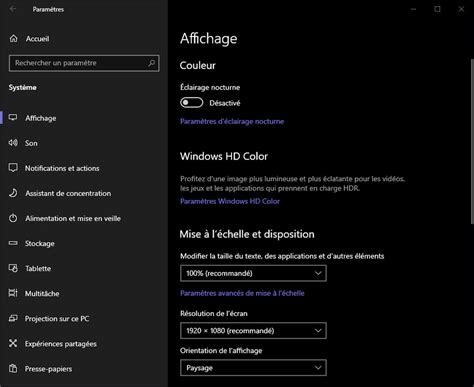Select Son in sidebar
Viewport: 474px width, 387px height.
point(84,143)
